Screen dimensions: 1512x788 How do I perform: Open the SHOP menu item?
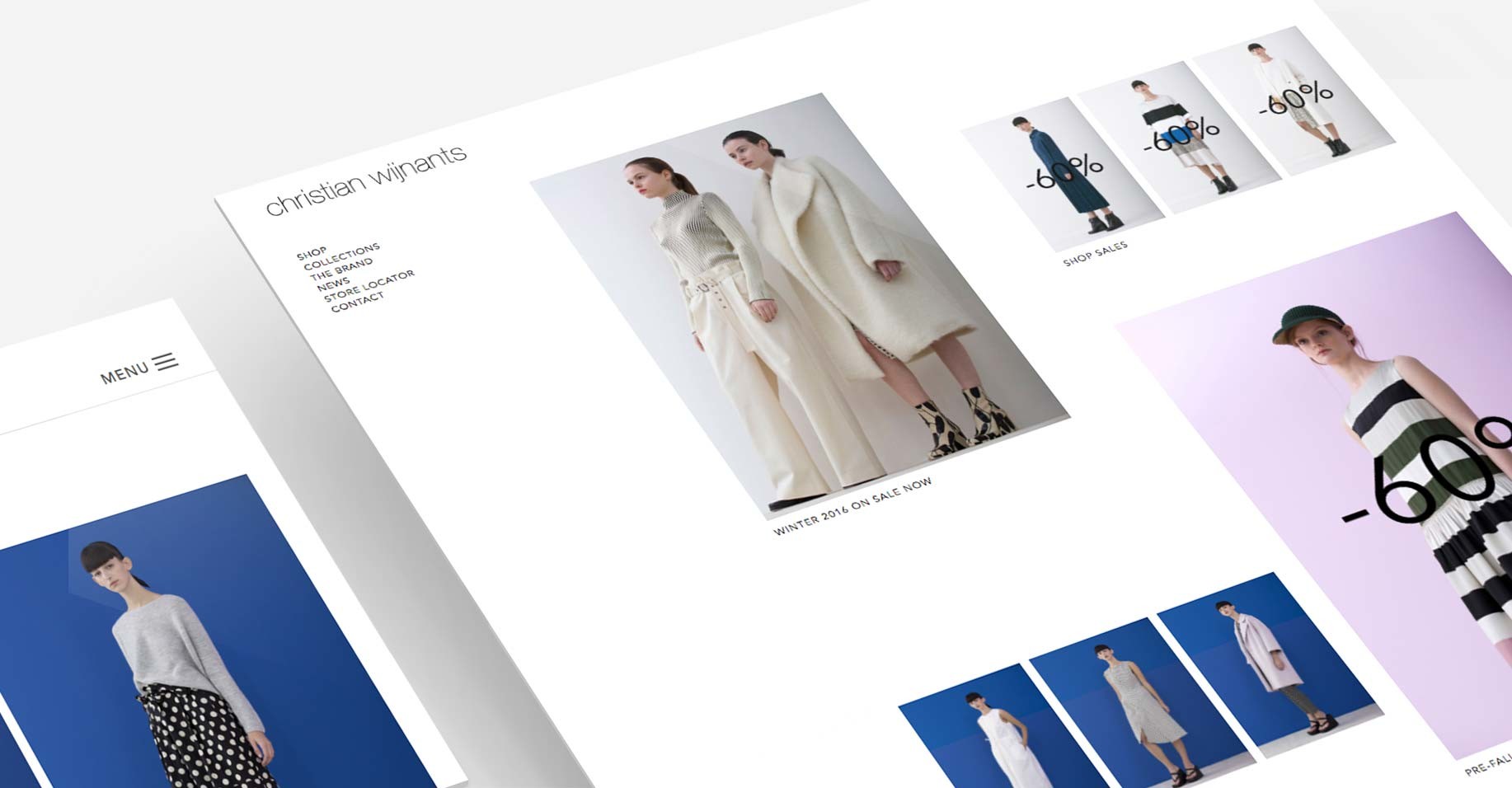[312, 253]
